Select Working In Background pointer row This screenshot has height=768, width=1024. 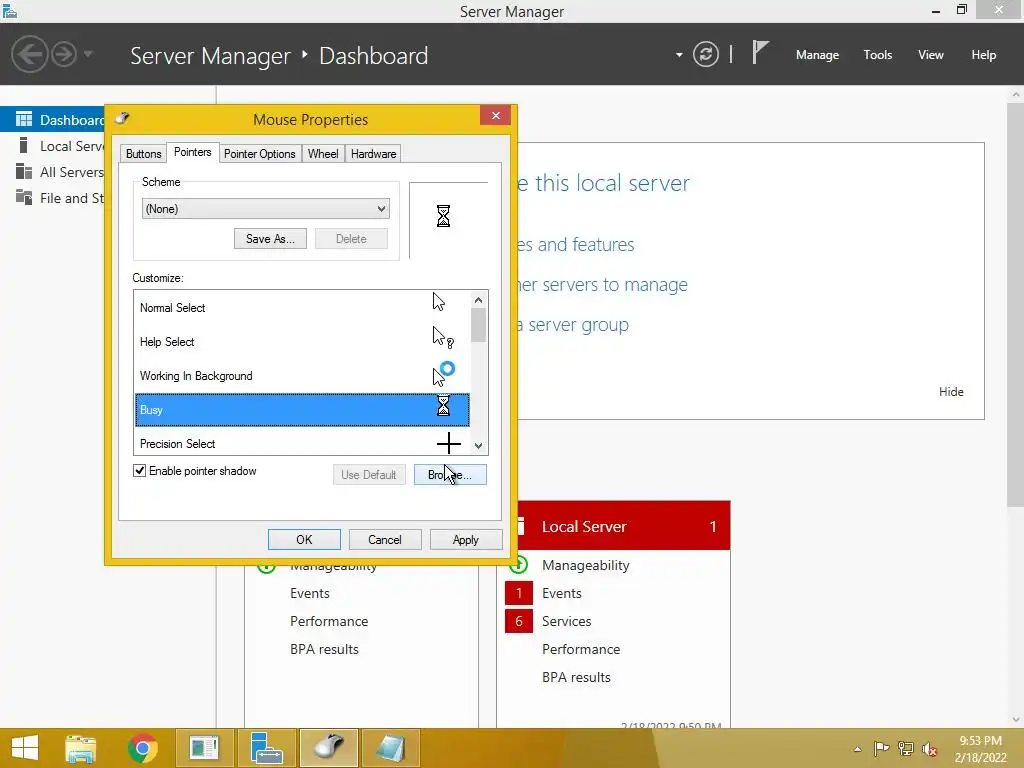coord(302,376)
